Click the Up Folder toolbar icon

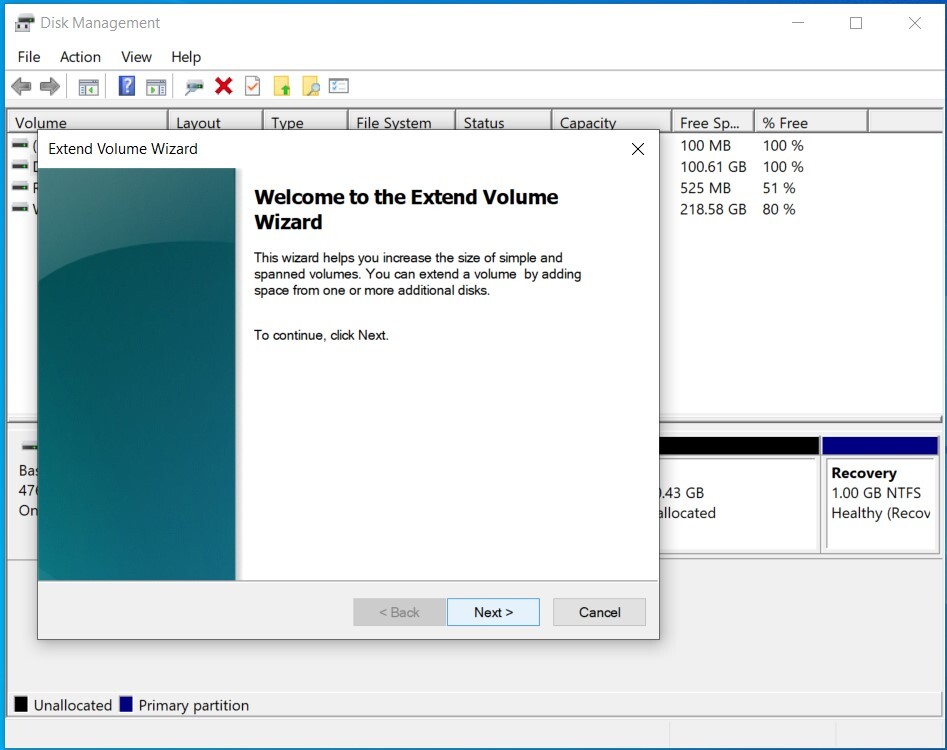(x=282, y=86)
